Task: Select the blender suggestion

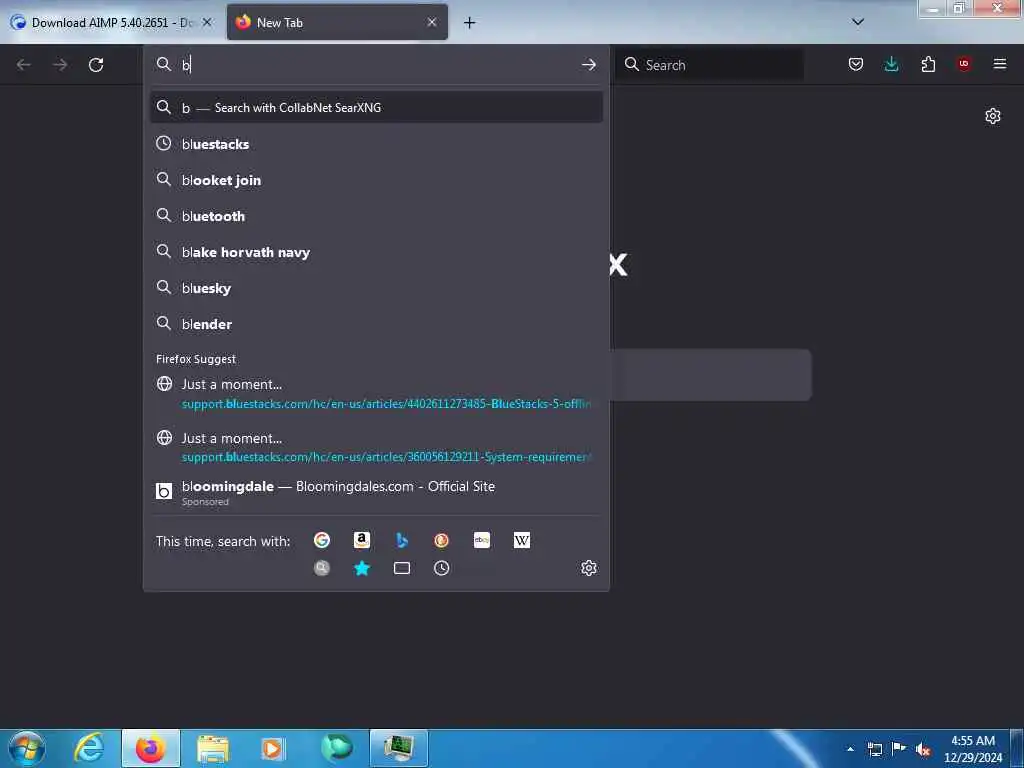Action: coord(376,323)
